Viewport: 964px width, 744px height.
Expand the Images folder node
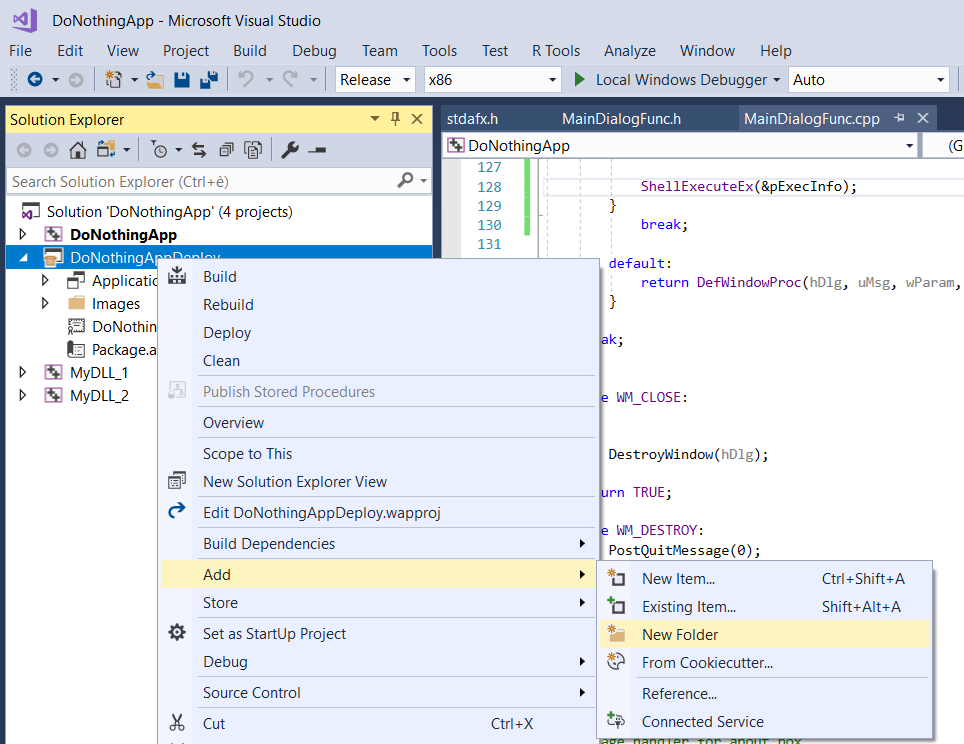coord(45,303)
